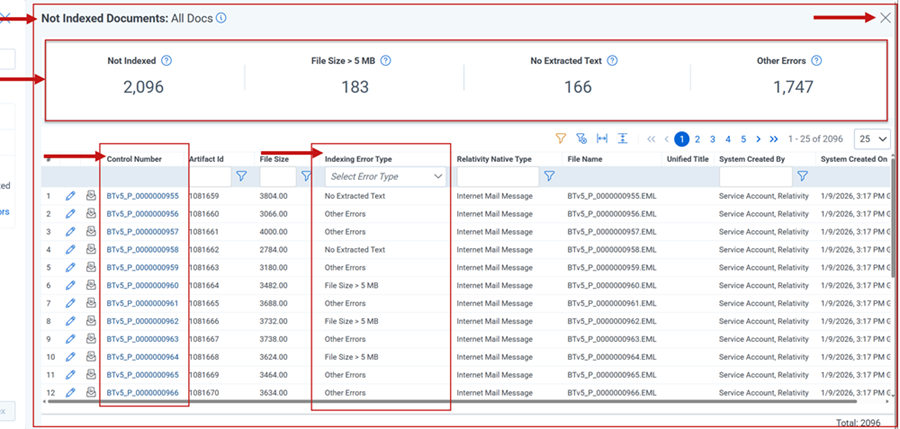Viewport: 900px width, 429px height.
Task: Click the Artifact Id column filter funnel
Action: click(242, 176)
